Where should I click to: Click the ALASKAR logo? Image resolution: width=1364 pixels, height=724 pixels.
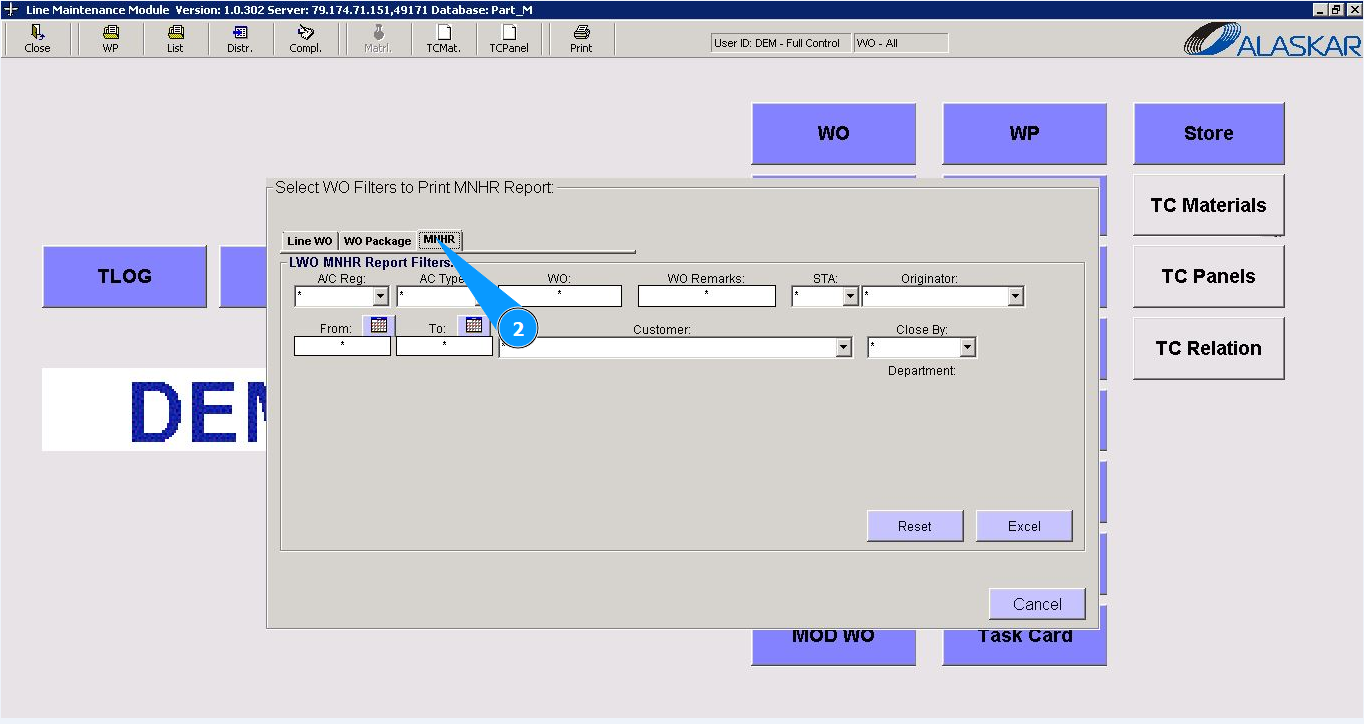pos(1272,39)
